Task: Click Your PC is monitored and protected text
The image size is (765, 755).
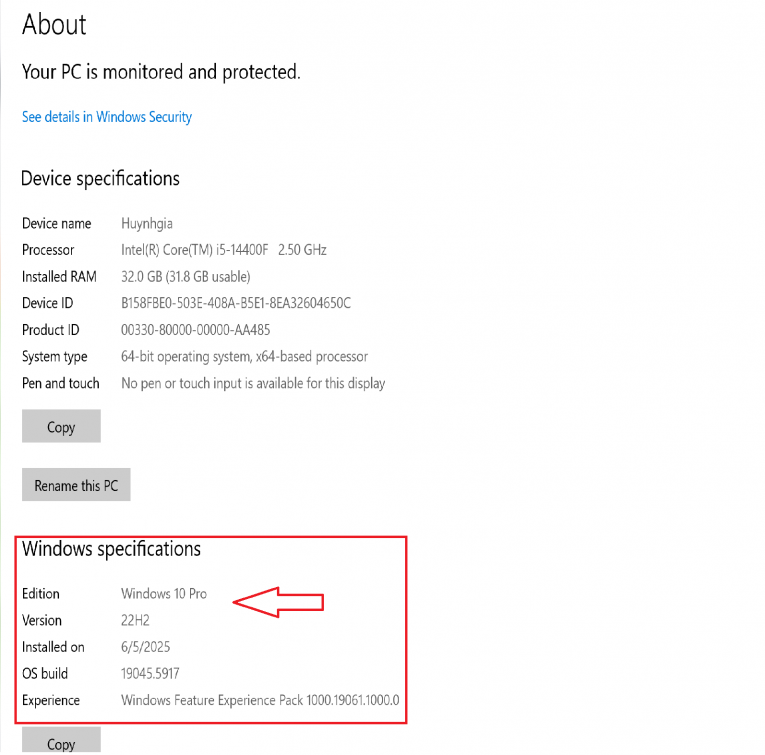Action: point(161,72)
